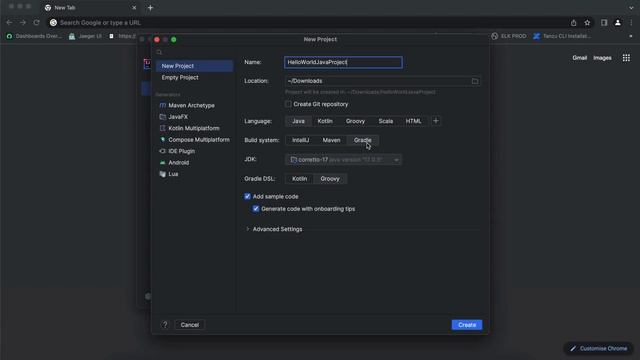Viewport: 640px width, 360px height.
Task: Choose Groovy language
Action: tap(355, 121)
